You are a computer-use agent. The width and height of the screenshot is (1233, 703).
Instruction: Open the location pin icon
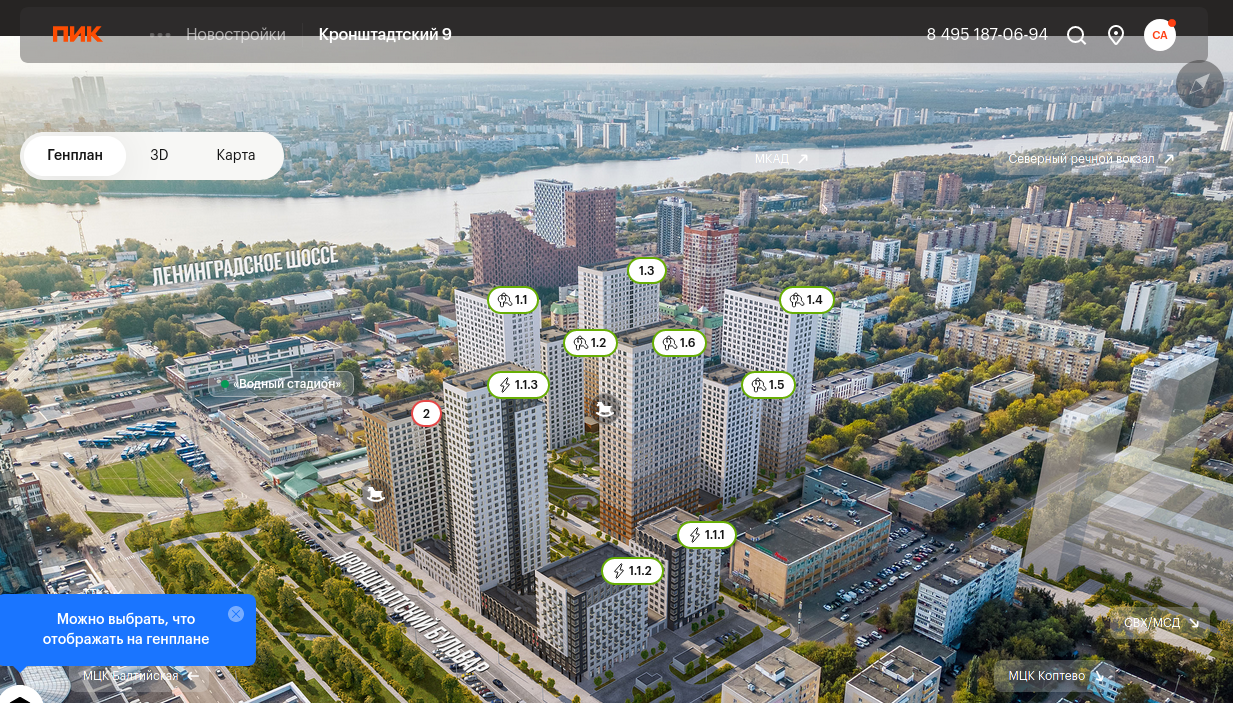[1116, 35]
